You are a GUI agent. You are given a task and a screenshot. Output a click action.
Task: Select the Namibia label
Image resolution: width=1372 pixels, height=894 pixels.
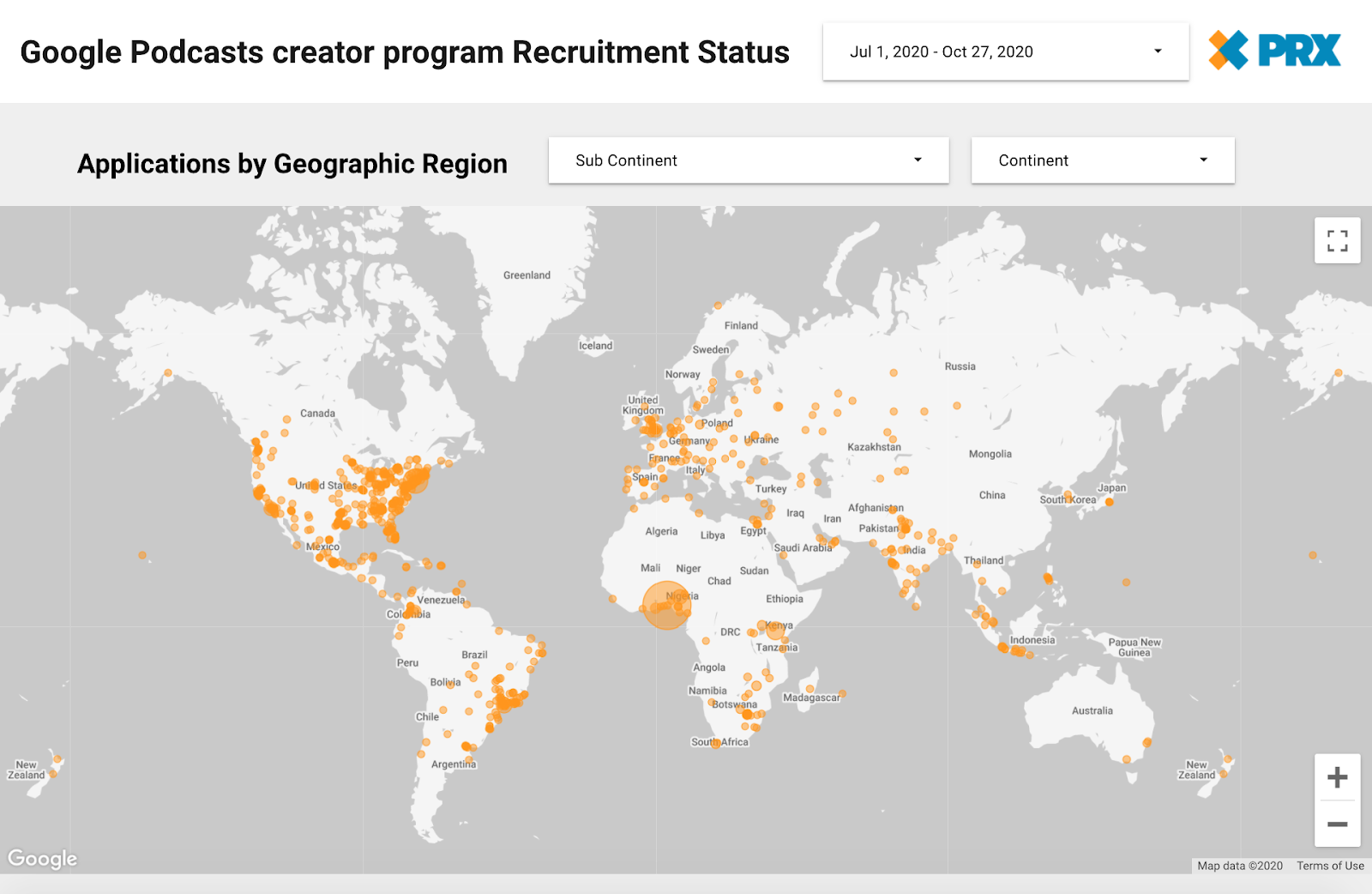[707, 691]
